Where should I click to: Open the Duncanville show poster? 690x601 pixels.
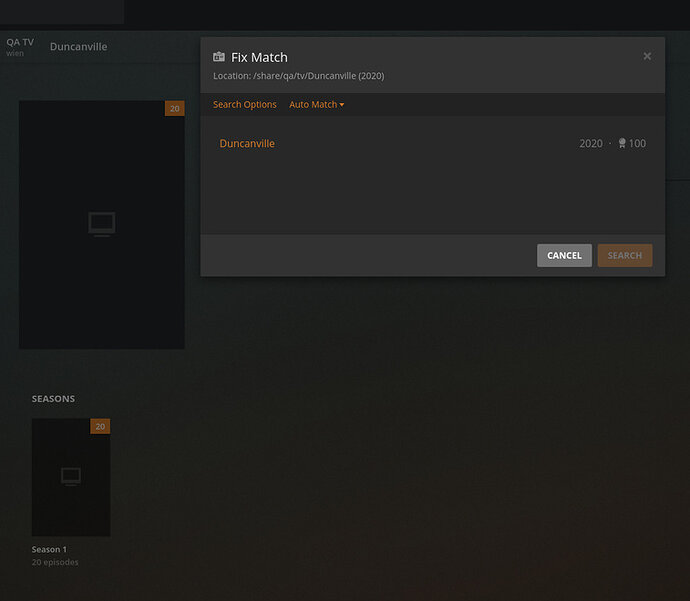102,225
